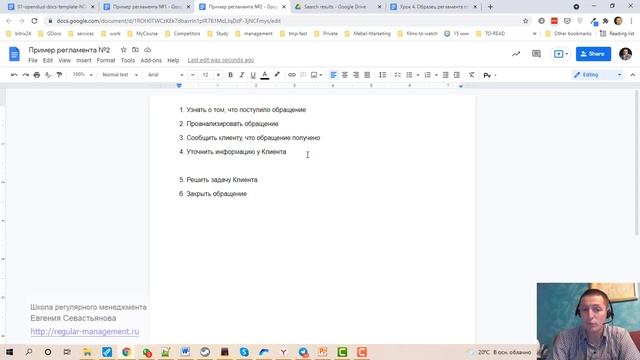The height and width of the screenshot is (360, 640).
Task: Click the clear formatting icon
Action: (x=471, y=75)
